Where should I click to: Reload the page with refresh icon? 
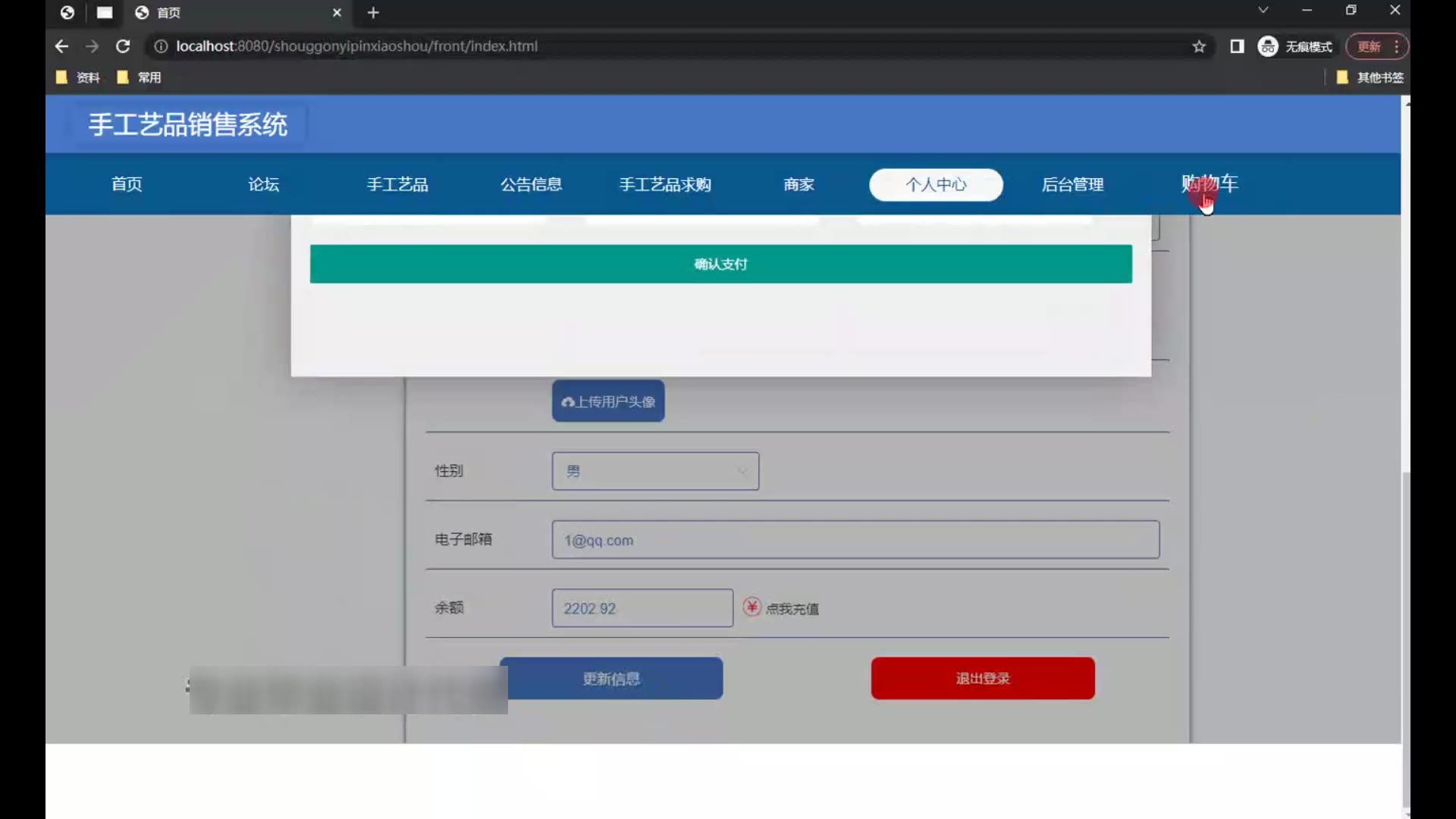123,46
